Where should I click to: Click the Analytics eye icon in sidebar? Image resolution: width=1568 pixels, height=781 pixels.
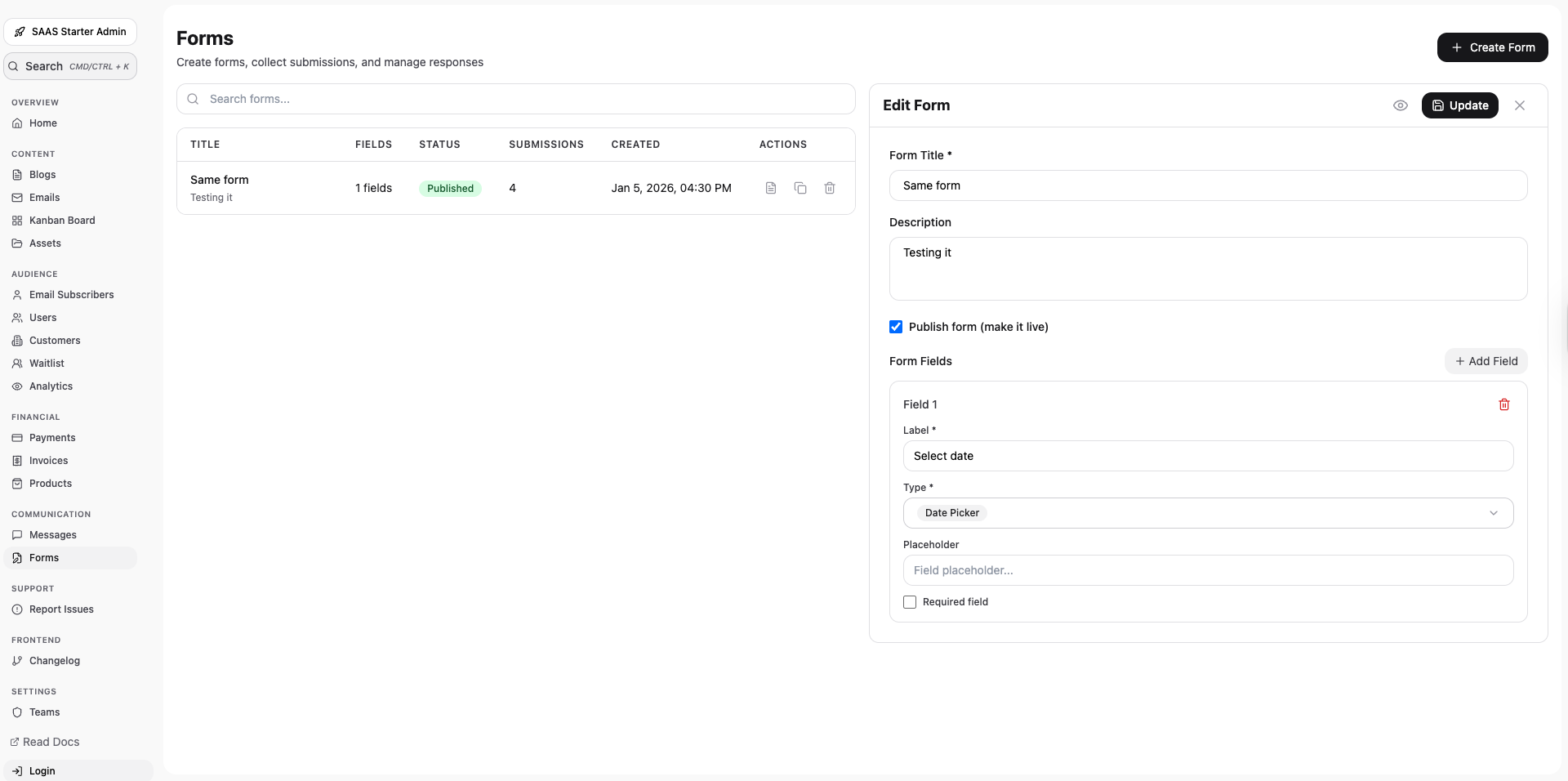[17, 386]
